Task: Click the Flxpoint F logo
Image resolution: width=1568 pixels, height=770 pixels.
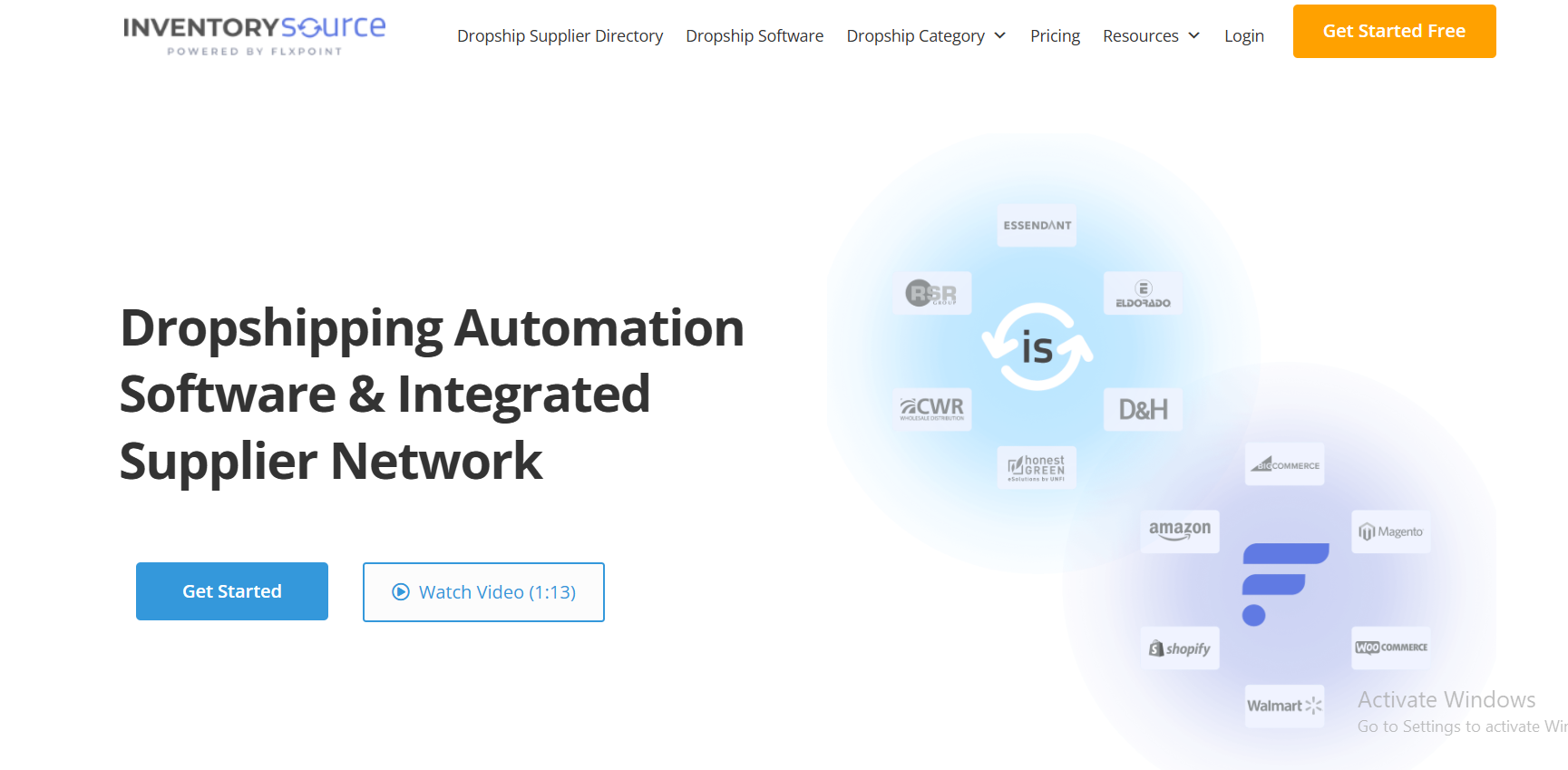Action: pyautogui.click(x=1284, y=584)
